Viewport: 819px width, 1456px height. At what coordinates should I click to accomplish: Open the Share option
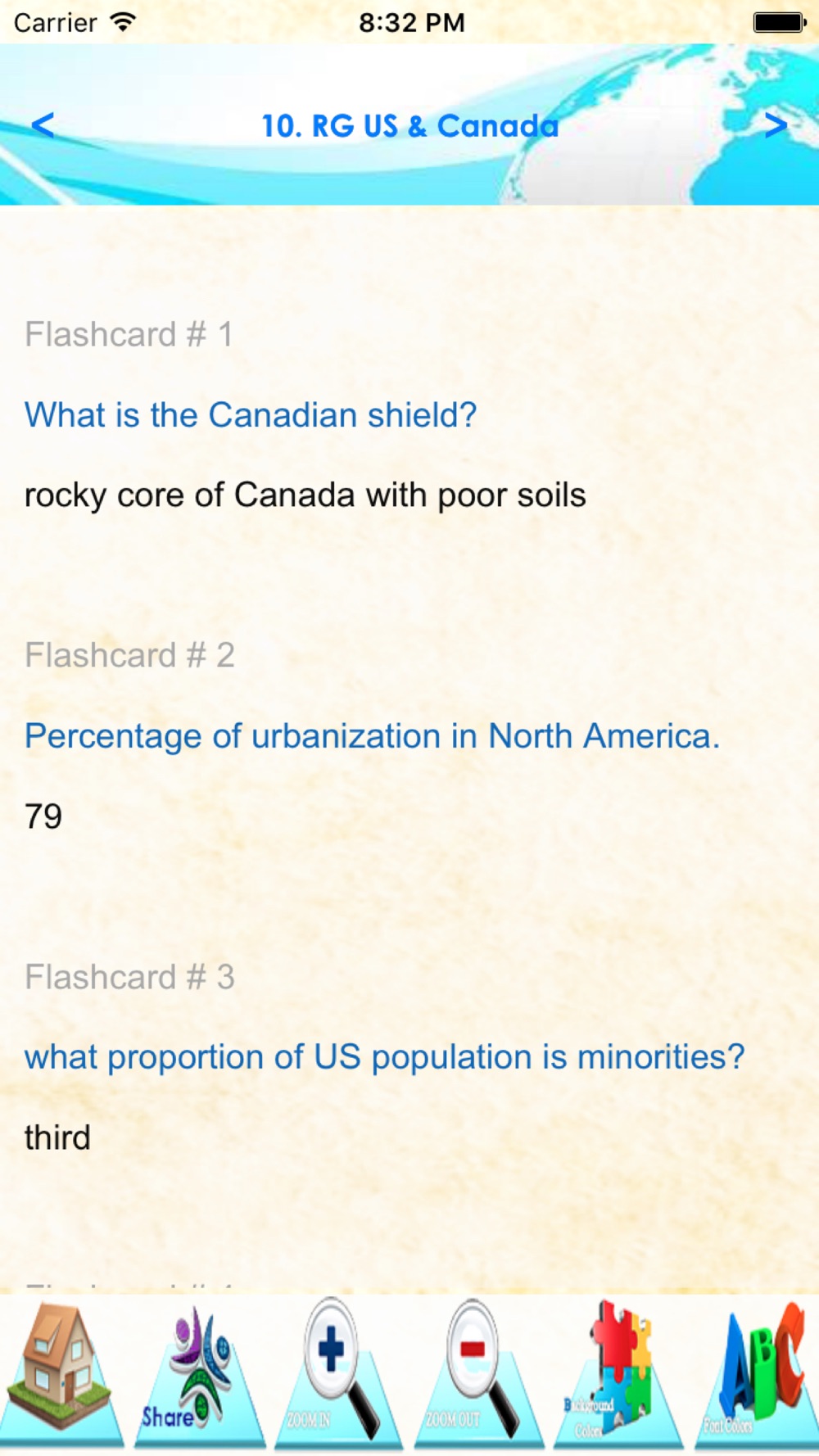click(199, 1373)
